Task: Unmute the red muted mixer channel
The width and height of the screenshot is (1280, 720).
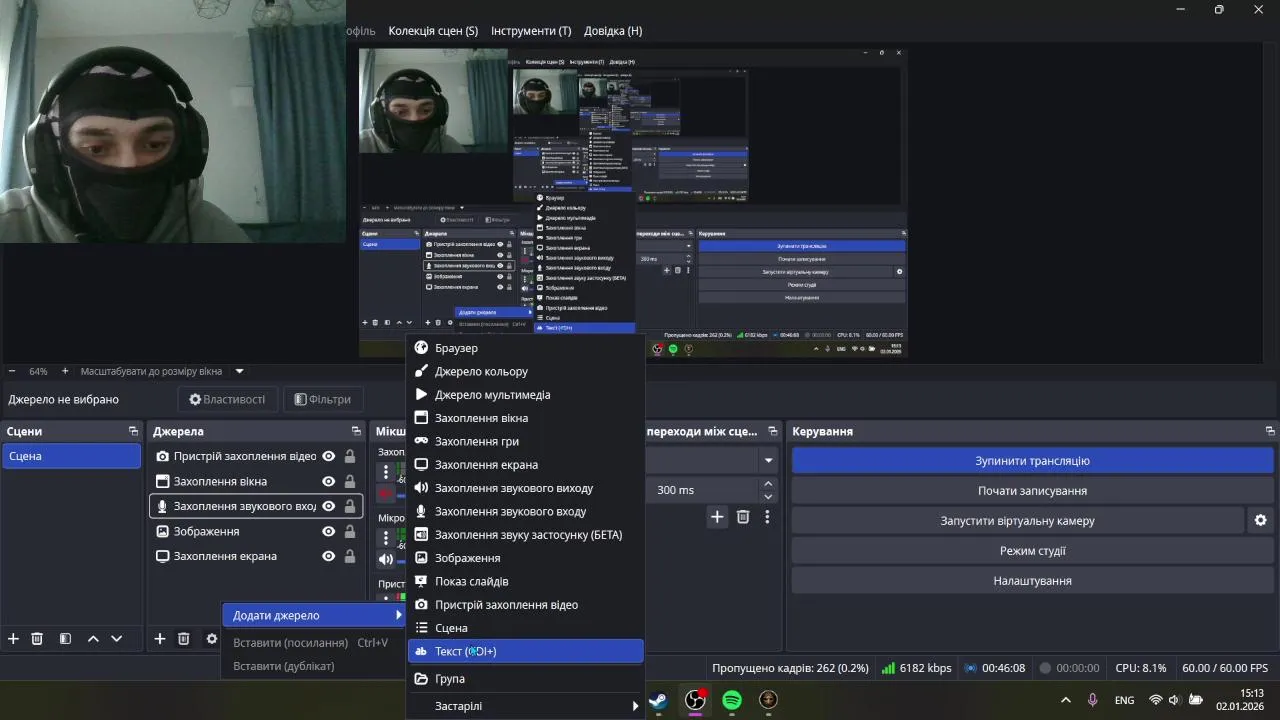Action: [386, 493]
